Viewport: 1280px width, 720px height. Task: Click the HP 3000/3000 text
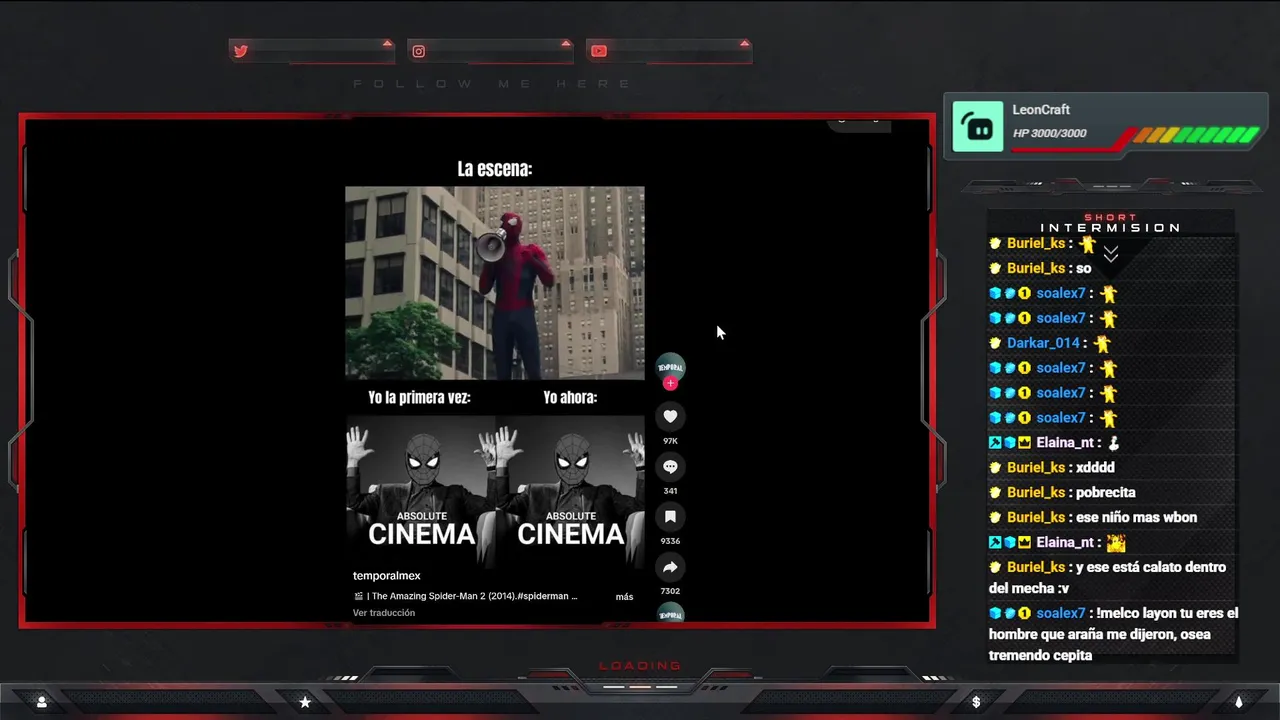1050,133
